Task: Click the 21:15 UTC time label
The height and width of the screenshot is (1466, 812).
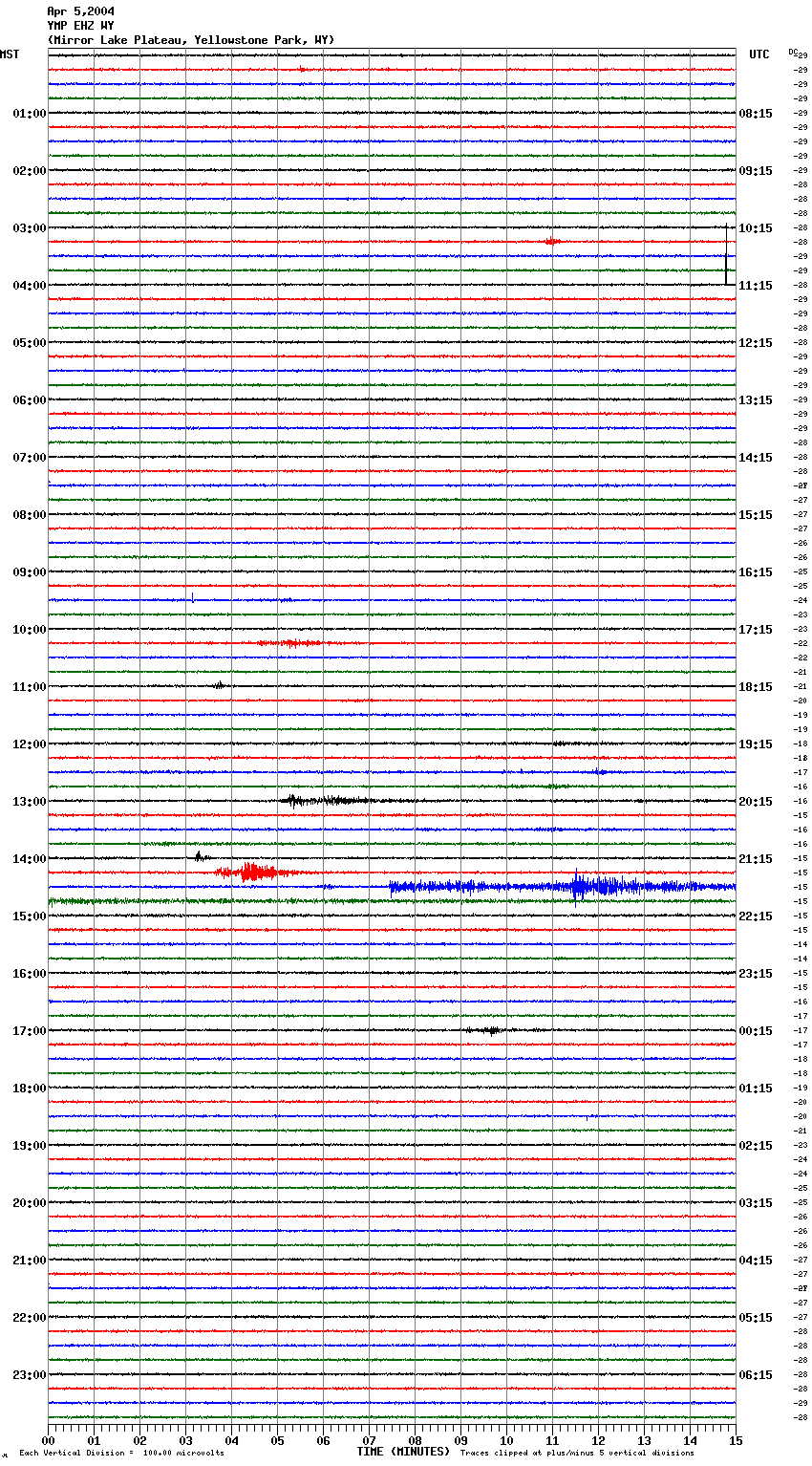Action: [x=756, y=859]
